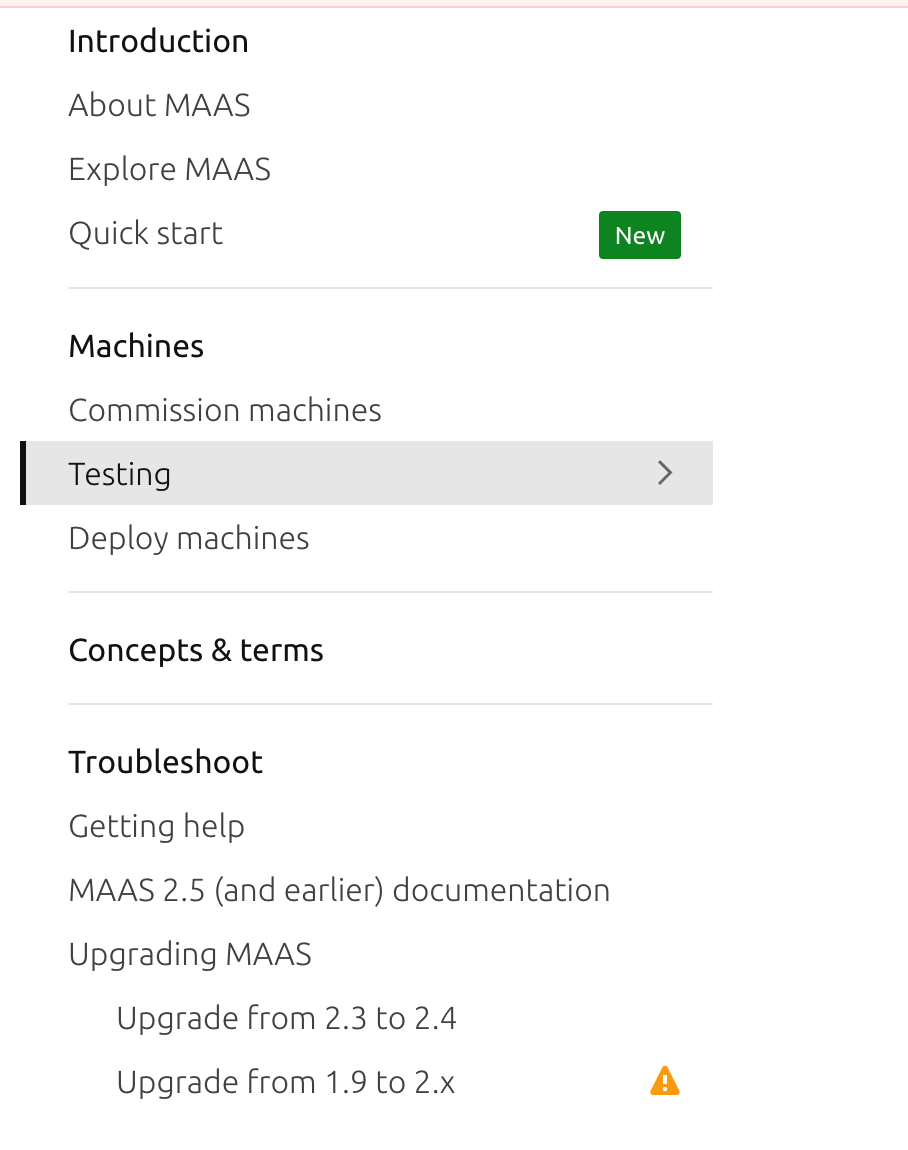Open Deploy machines page

pyautogui.click(x=189, y=538)
